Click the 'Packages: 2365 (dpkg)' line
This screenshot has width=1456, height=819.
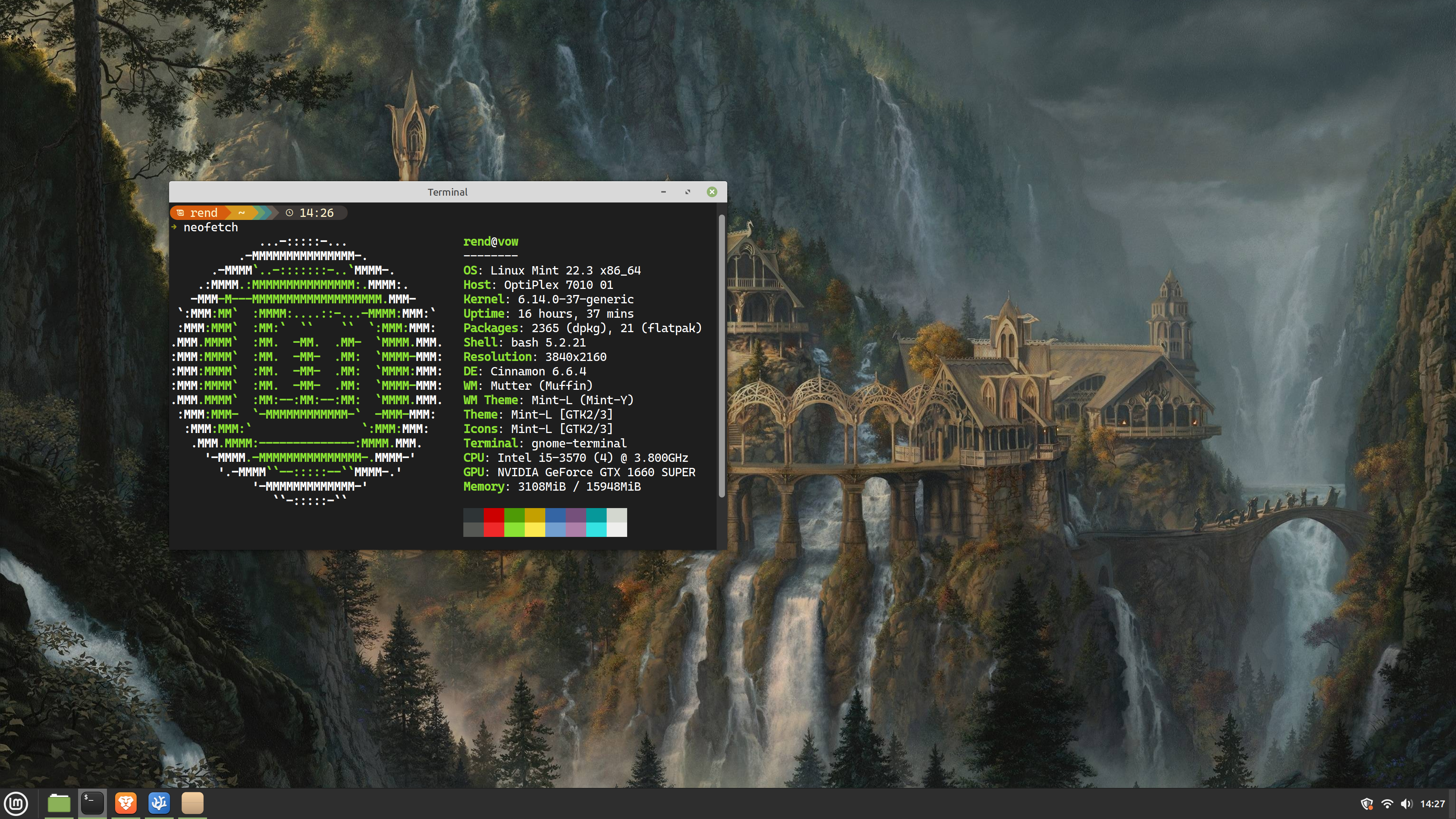pyautogui.click(x=583, y=328)
